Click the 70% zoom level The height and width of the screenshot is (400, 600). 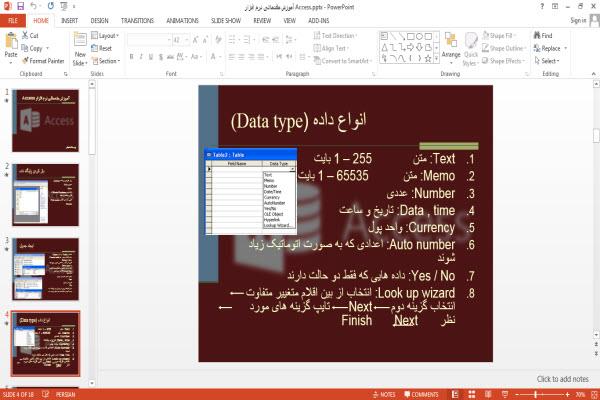click(580, 394)
